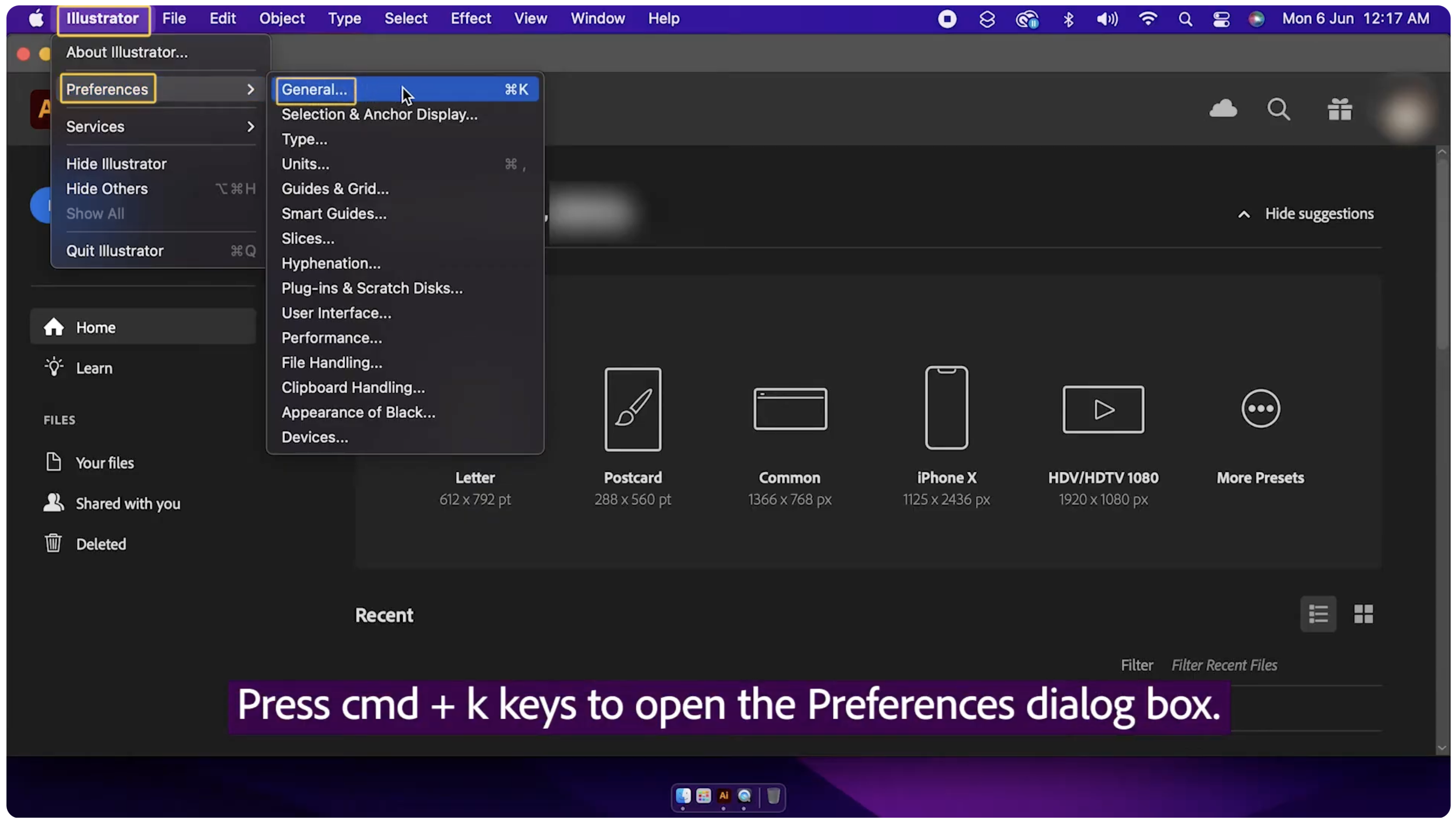Open the Deleted trash section
Screen dimensions: 1456x822
(x=101, y=544)
